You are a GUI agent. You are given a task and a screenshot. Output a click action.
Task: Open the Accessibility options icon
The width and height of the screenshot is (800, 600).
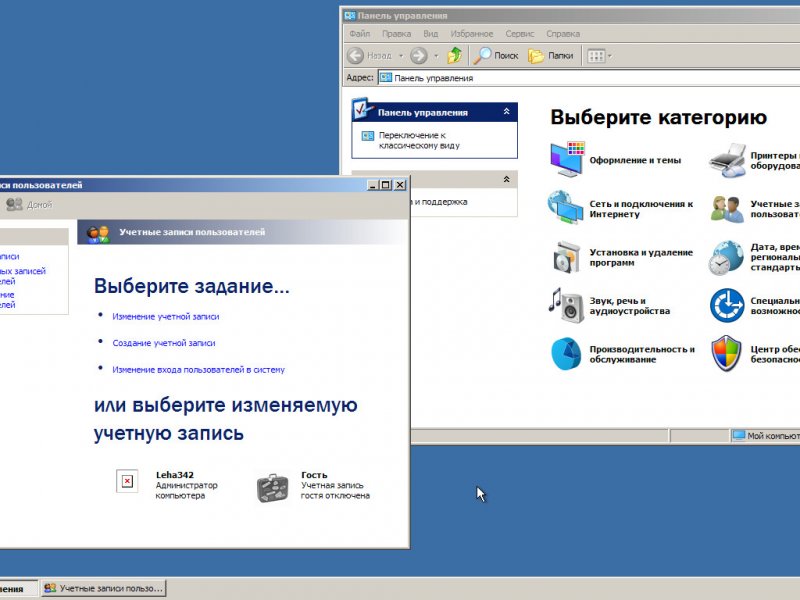[727, 305]
